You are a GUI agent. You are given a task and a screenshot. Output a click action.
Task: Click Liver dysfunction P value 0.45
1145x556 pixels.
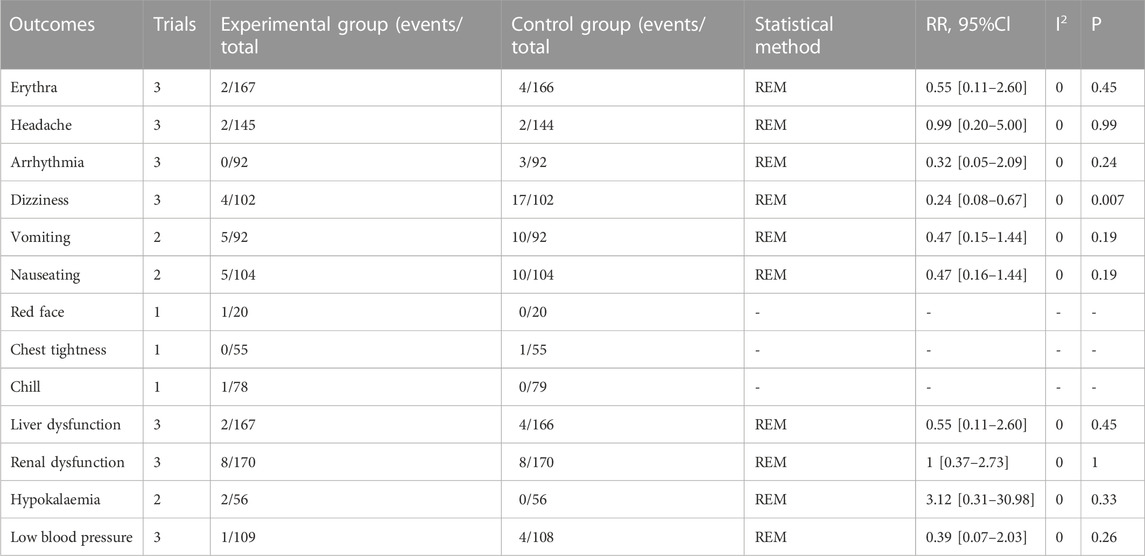tap(1103, 424)
